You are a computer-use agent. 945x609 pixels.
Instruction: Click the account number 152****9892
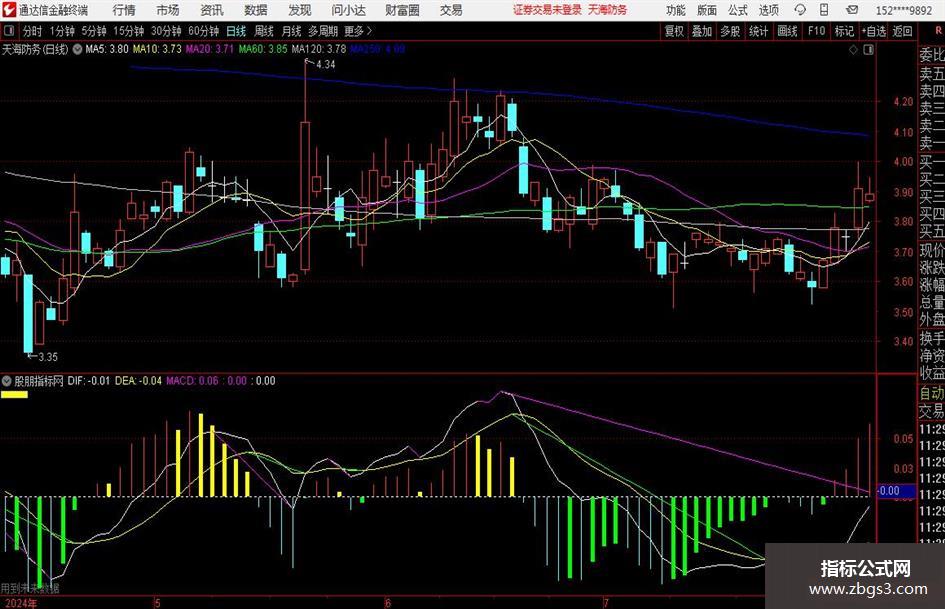tap(904, 10)
